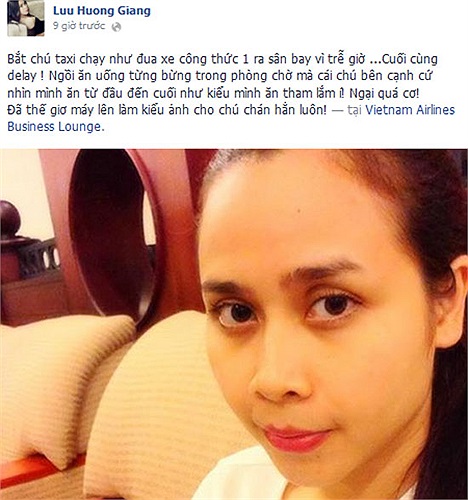The width and height of the screenshot is (468, 500).
Task: Open the '9 giờ trước' timestamp link
Action: click(79, 26)
